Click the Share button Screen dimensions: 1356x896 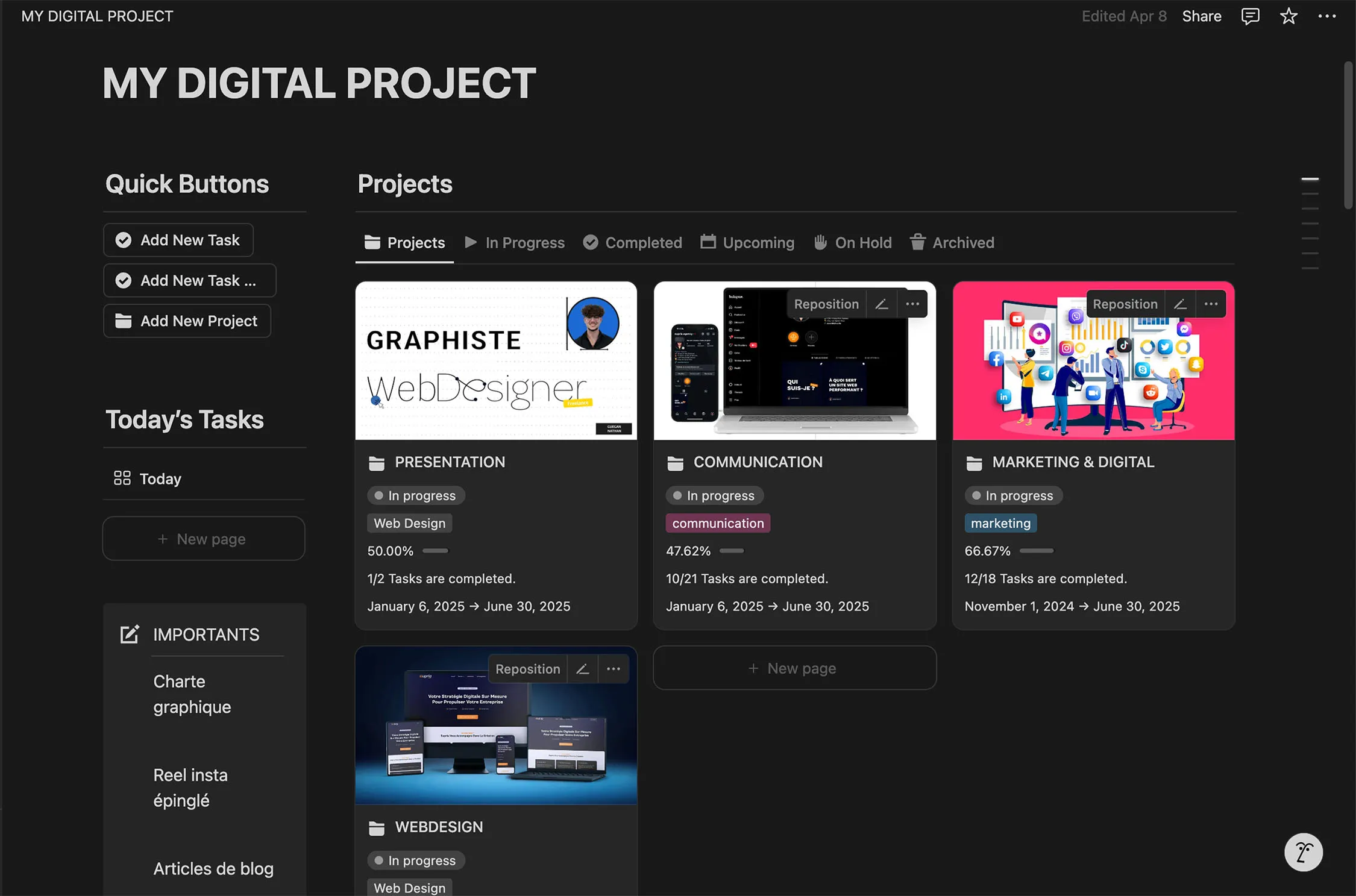pyautogui.click(x=1201, y=16)
